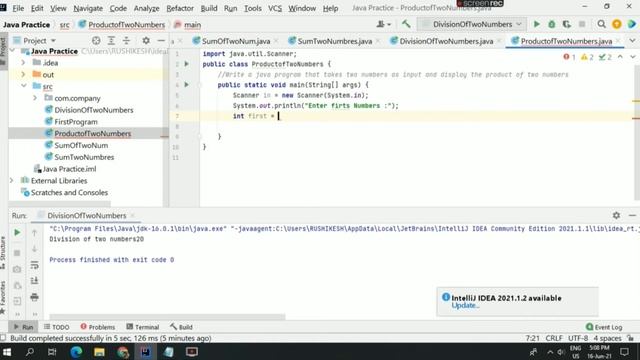Open the VCS menu

(275, 8)
